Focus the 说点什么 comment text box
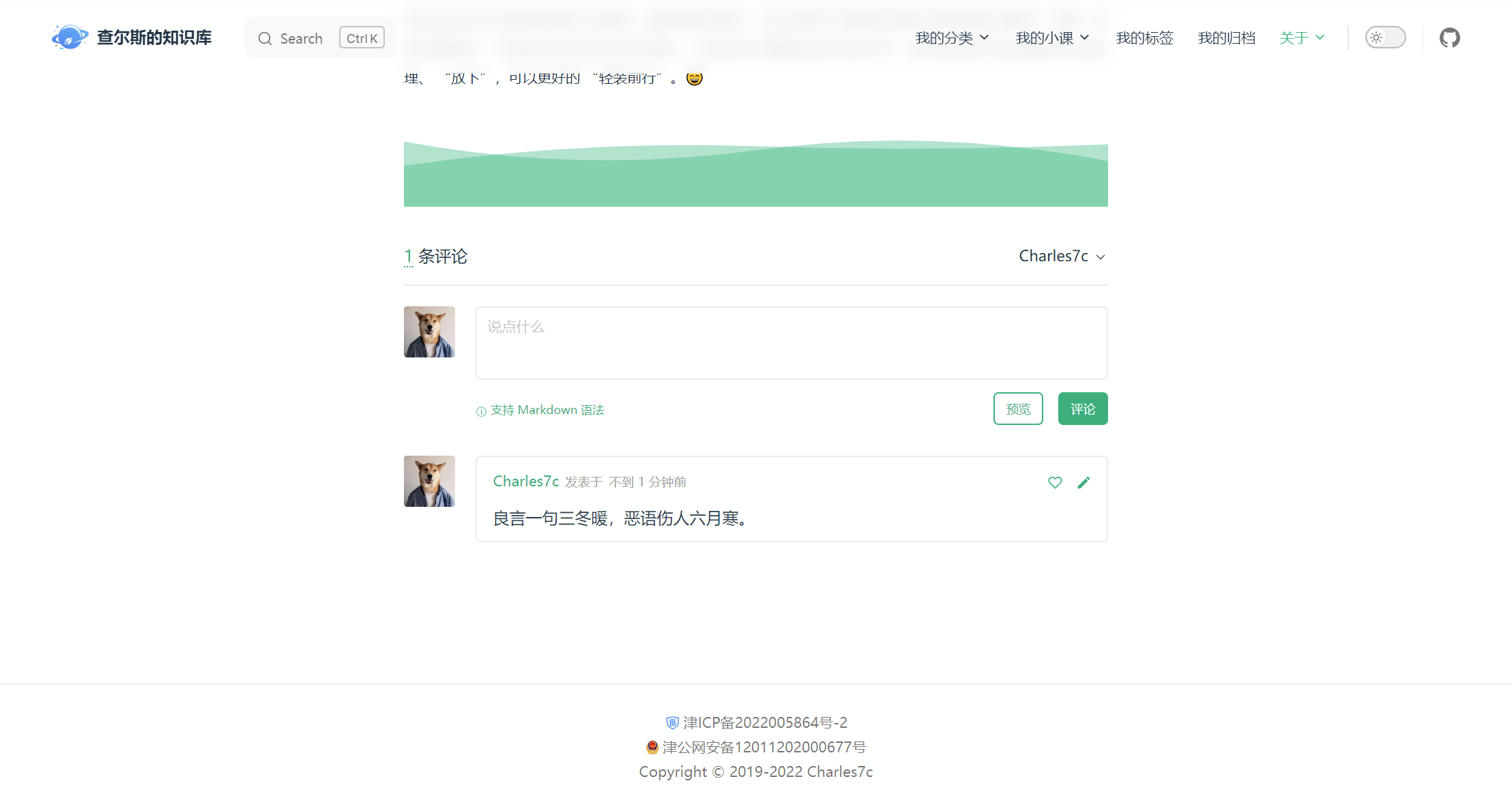Image resolution: width=1512 pixels, height=809 pixels. pyautogui.click(x=791, y=343)
